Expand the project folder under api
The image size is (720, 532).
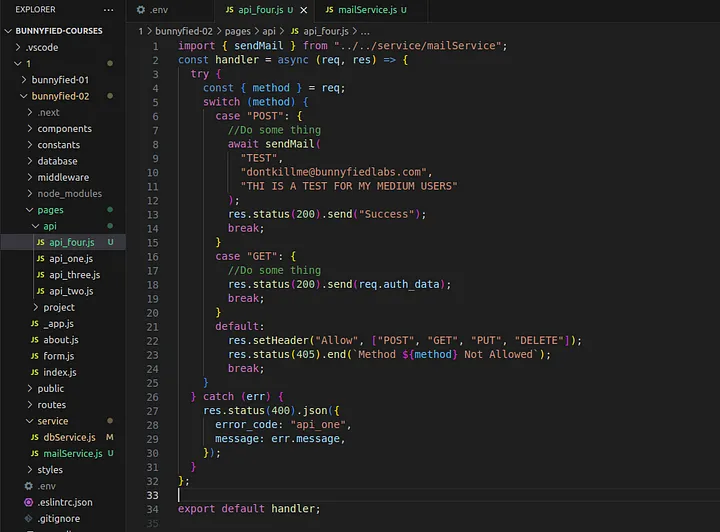[35, 307]
